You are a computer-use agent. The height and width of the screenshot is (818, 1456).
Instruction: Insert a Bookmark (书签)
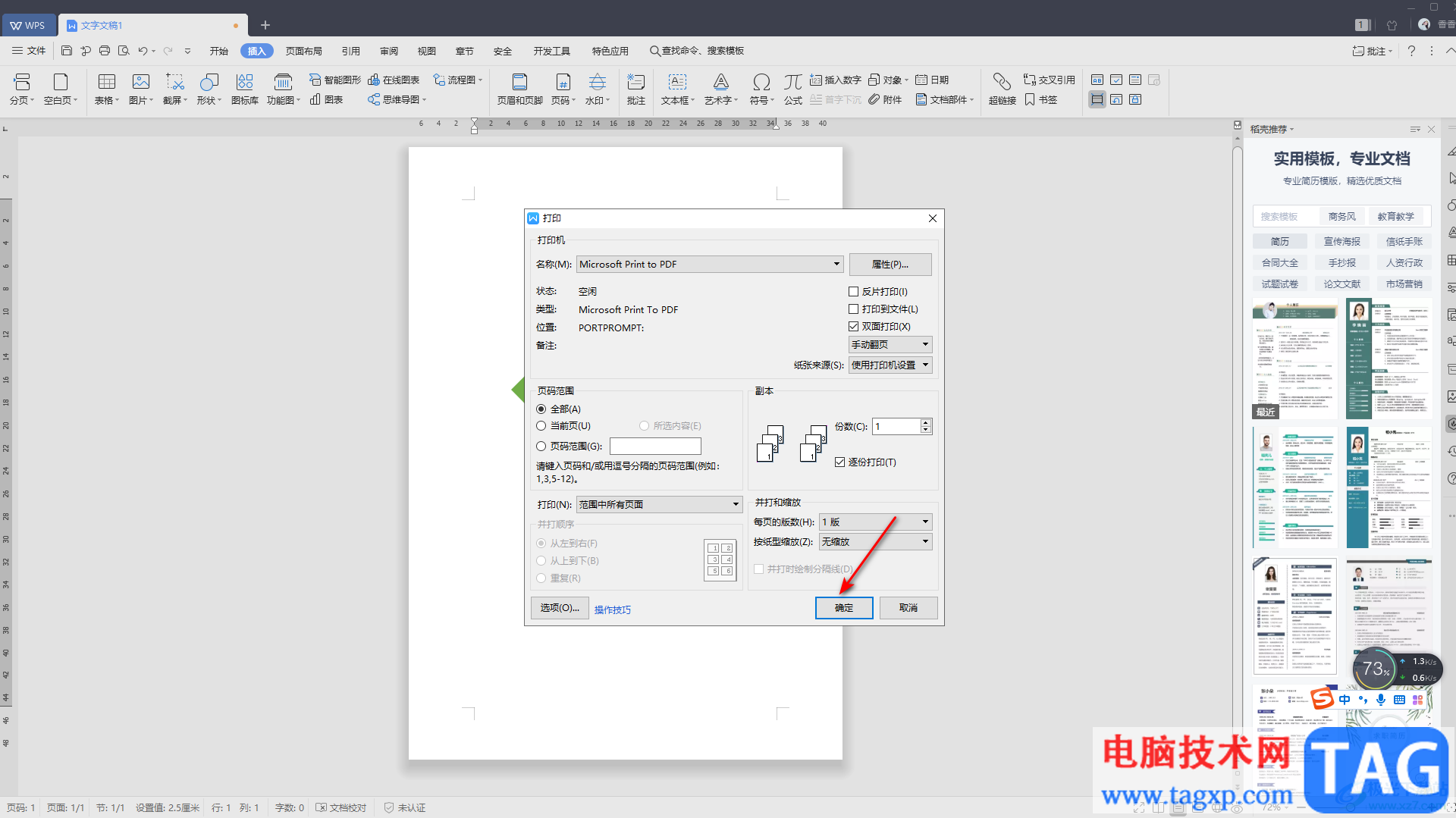pyautogui.click(x=1040, y=99)
